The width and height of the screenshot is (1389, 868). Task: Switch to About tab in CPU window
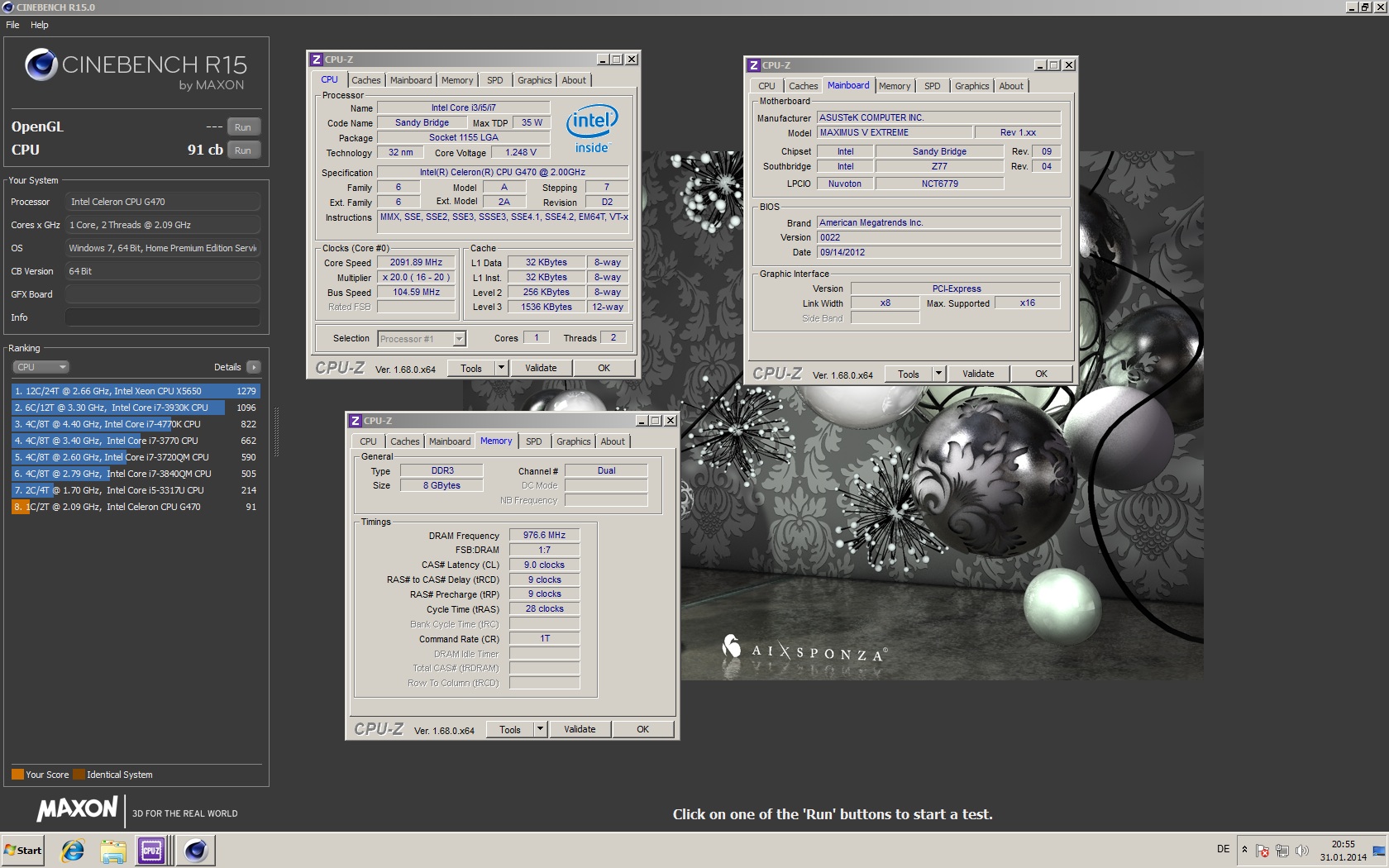(x=574, y=80)
